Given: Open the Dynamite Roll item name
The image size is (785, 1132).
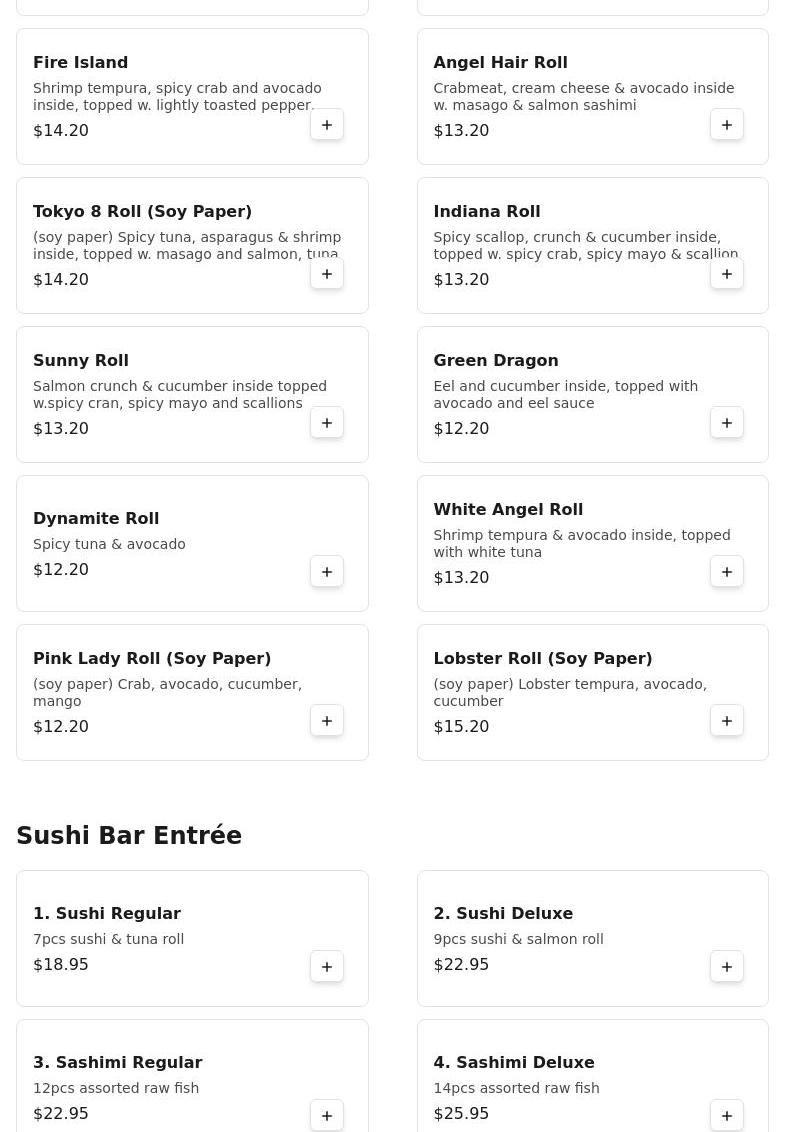Looking at the screenshot, I should pos(96,518).
